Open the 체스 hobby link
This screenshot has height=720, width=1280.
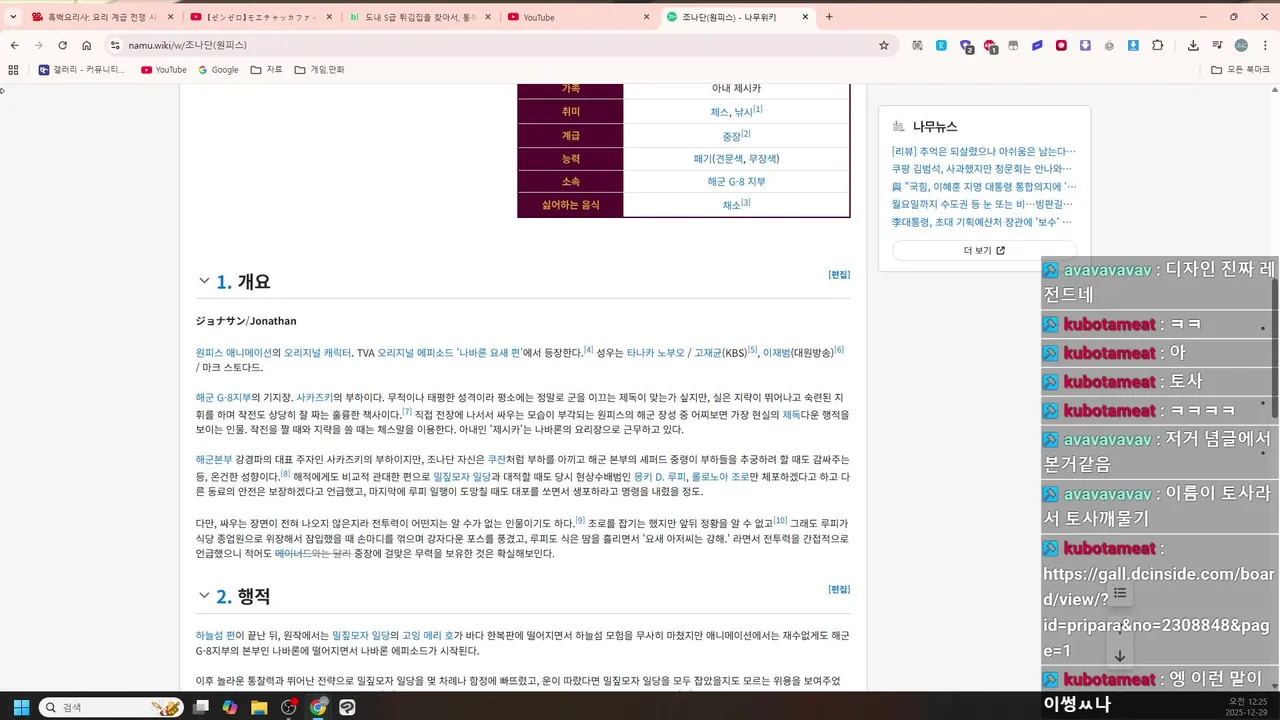pyautogui.click(x=719, y=113)
